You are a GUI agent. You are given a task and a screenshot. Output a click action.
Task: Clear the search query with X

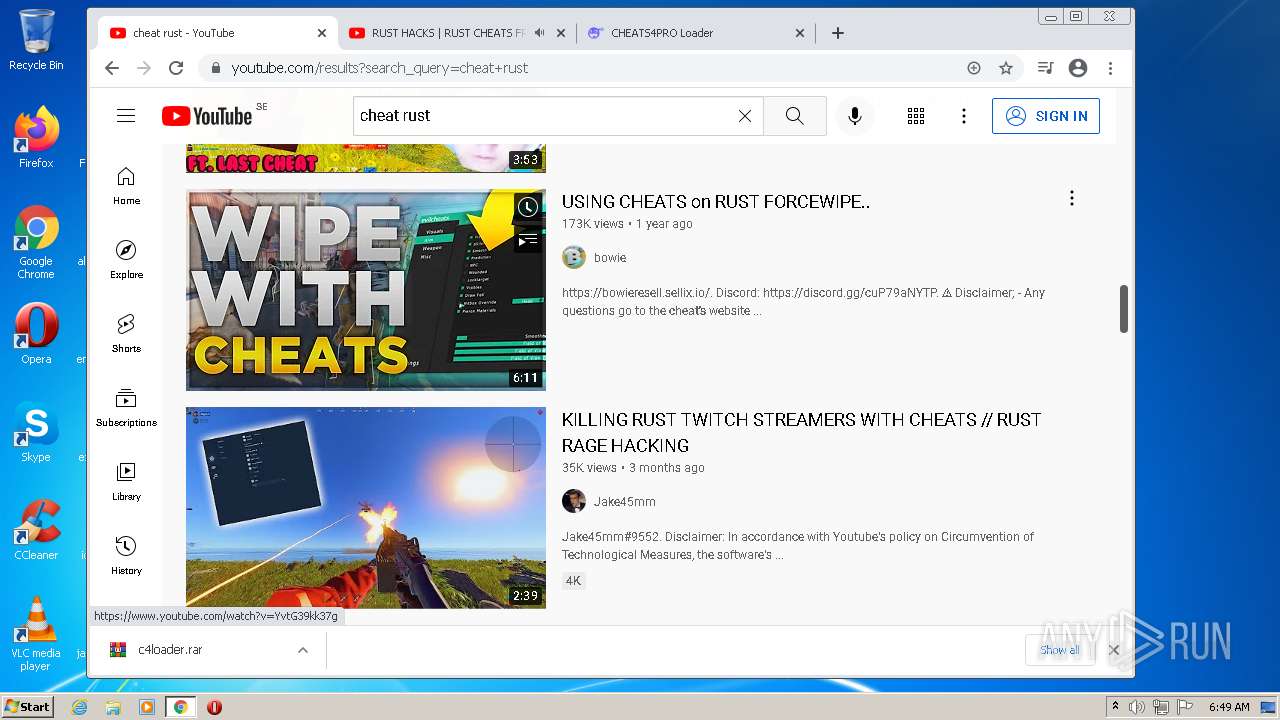tap(745, 116)
